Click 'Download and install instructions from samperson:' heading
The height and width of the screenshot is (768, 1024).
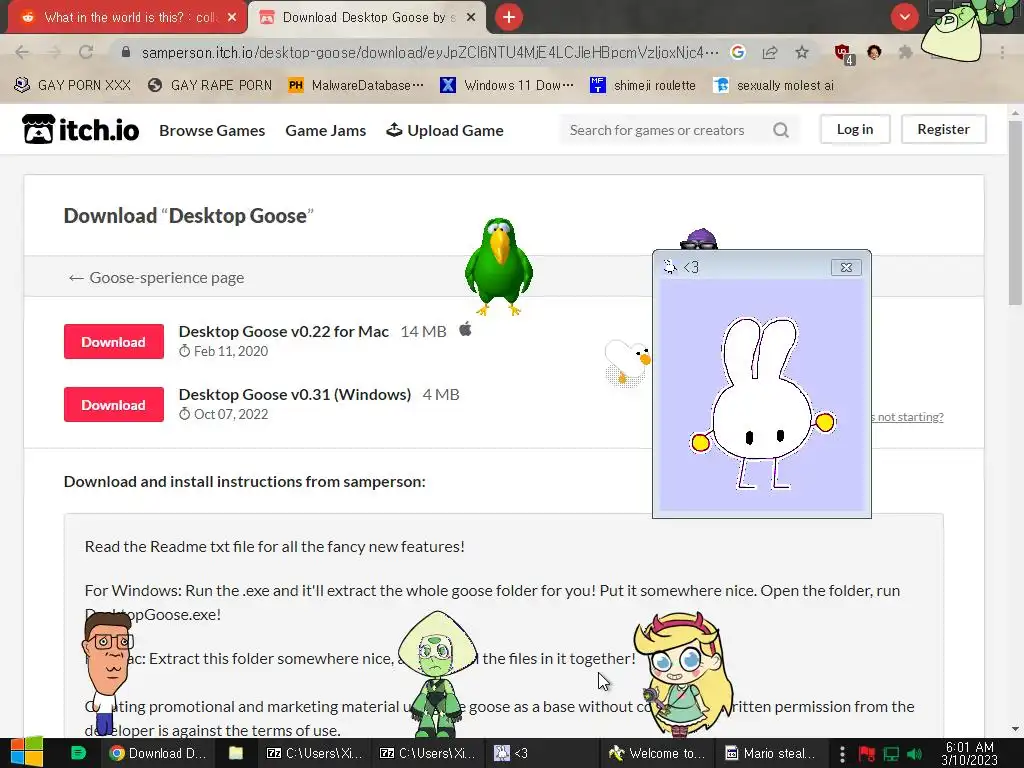pos(245,481)
